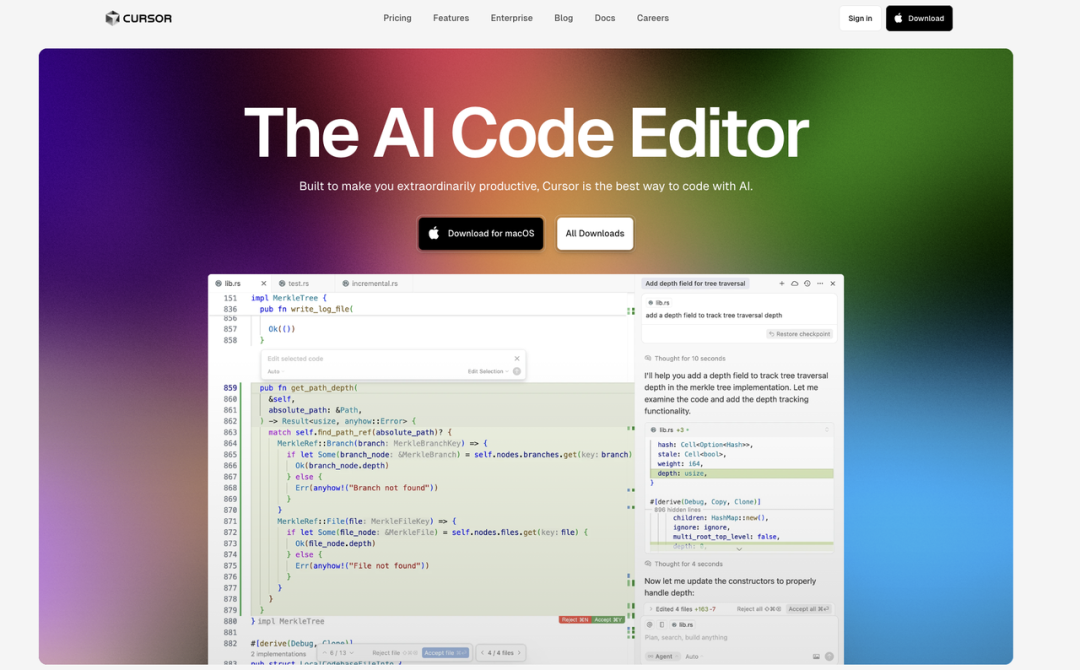
Task: Click Reject all in chat panel
Action: point(758,609)
